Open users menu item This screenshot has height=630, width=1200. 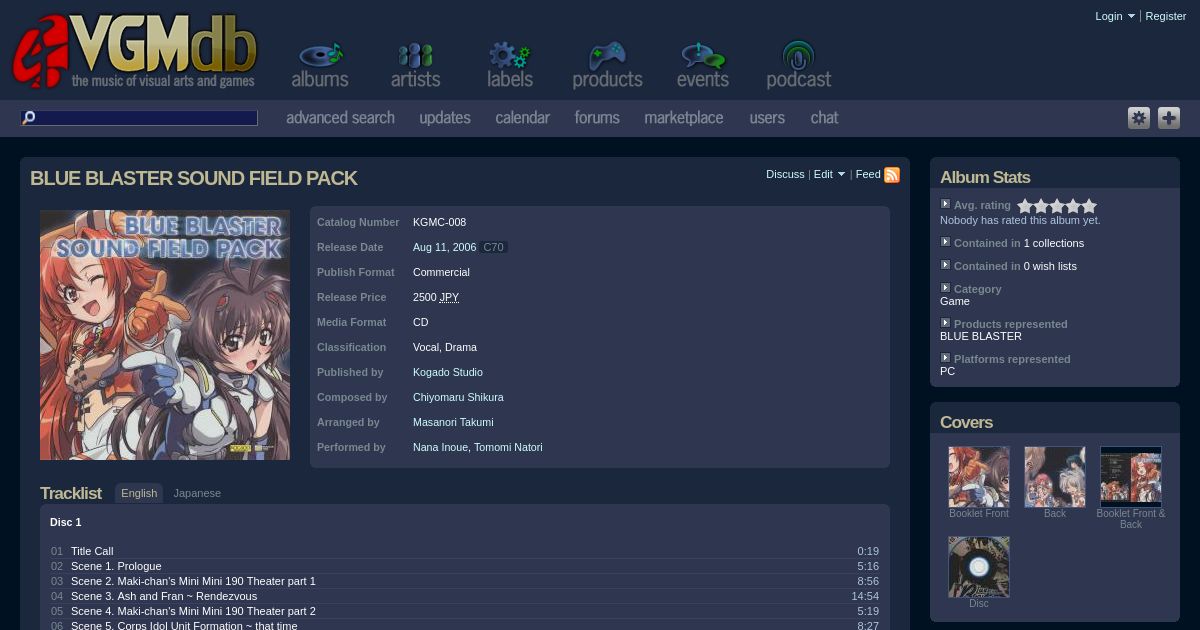coord(767,118)
